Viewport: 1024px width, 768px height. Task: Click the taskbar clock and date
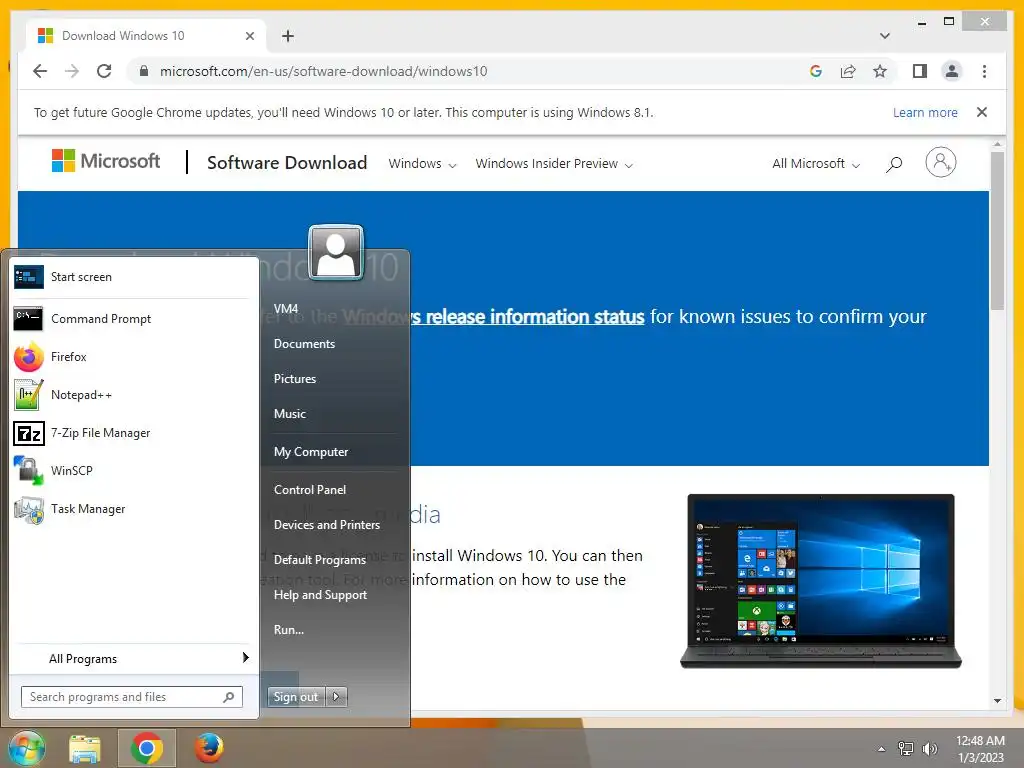(x=980, y=749)
